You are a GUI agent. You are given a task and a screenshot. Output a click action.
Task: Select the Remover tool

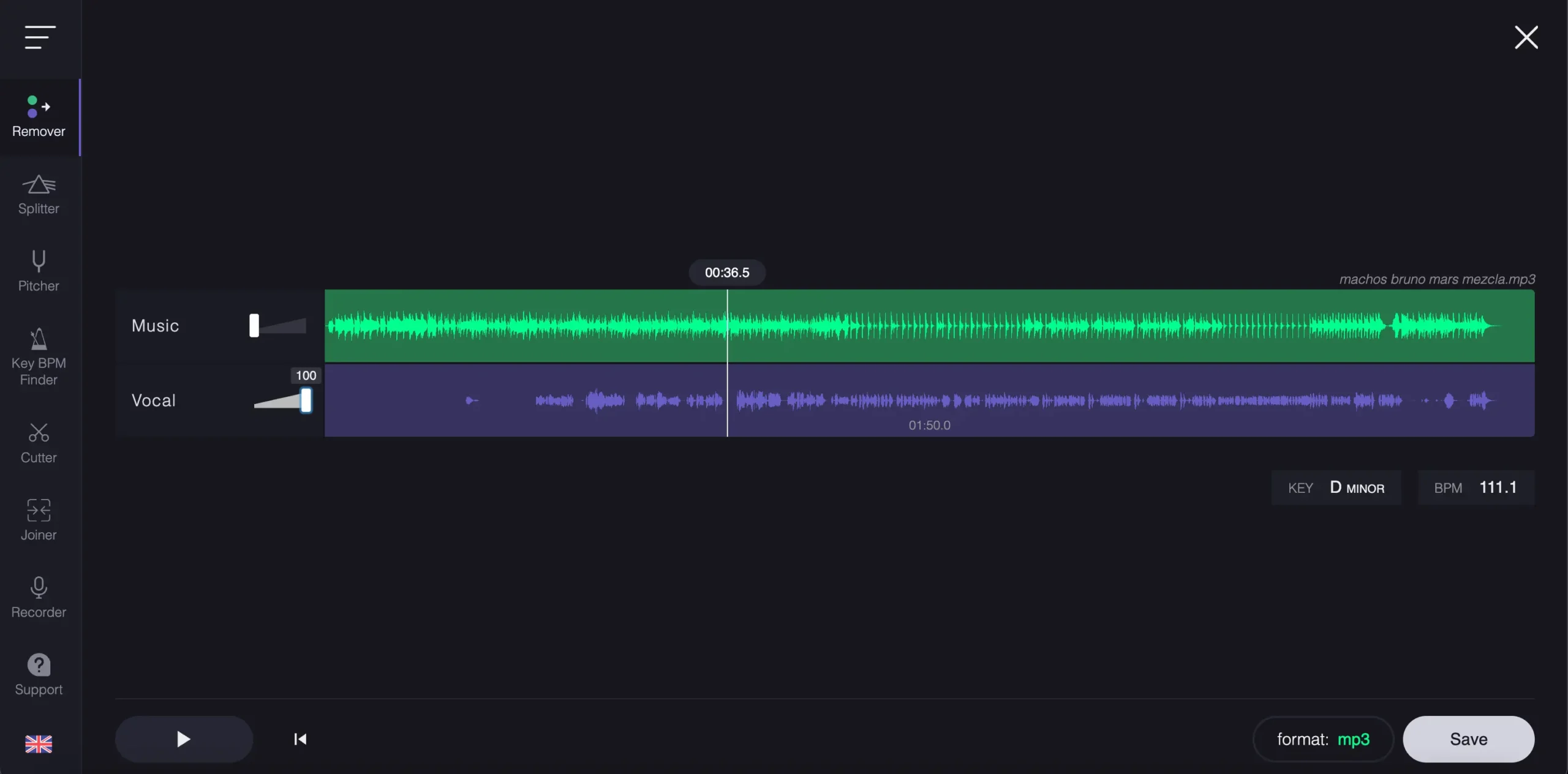pos(39,116)
